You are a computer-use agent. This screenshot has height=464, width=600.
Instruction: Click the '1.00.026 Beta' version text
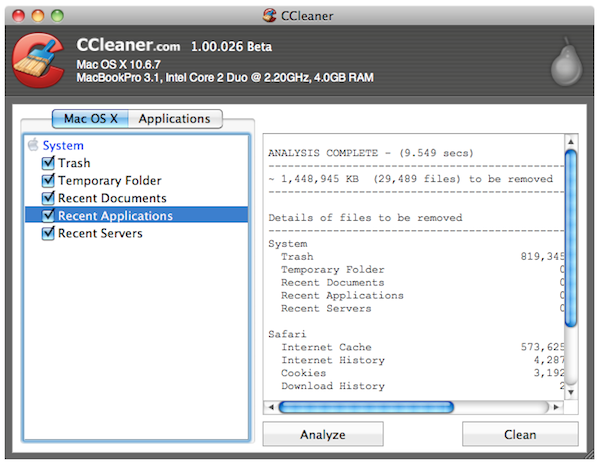[232, 47]
